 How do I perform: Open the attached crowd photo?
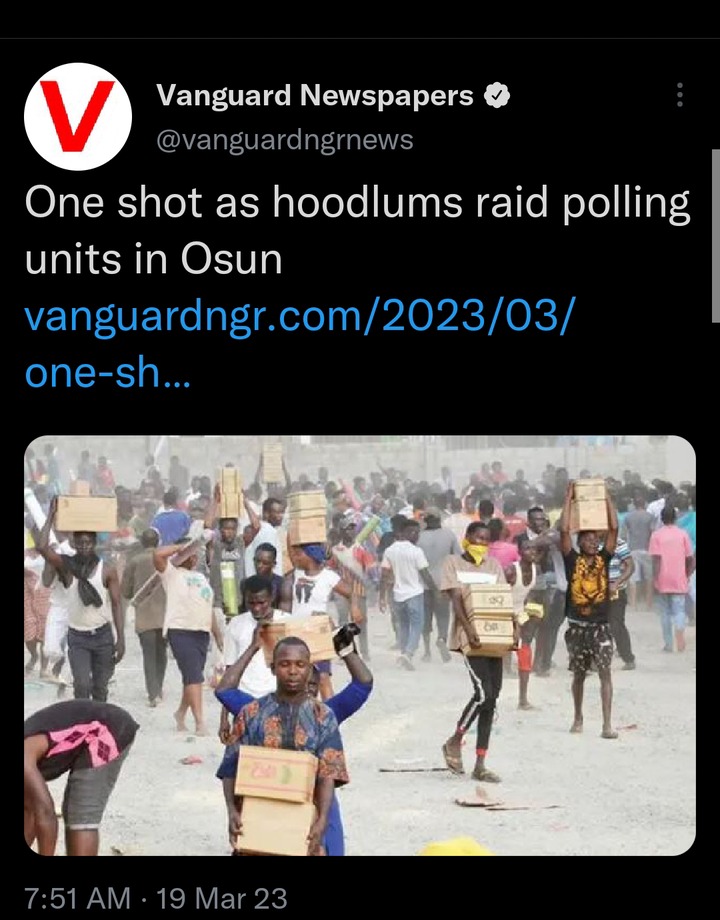pyautogui.click(x=360, y=645)
